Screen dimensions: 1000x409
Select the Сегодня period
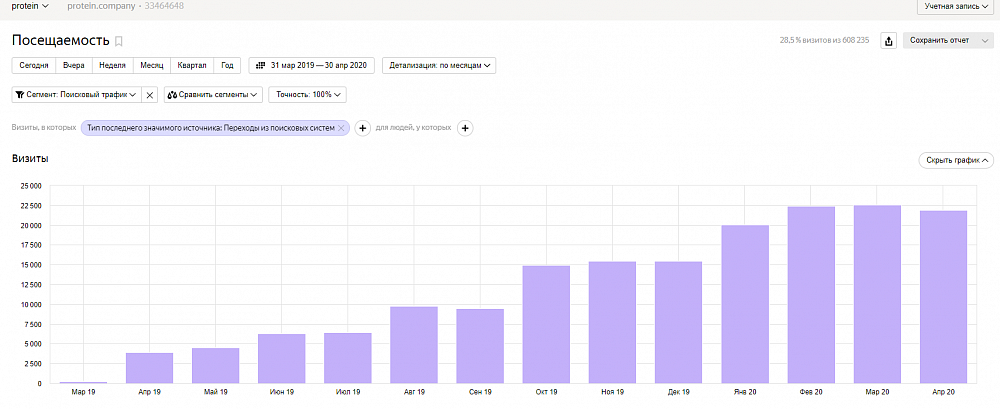34,65
